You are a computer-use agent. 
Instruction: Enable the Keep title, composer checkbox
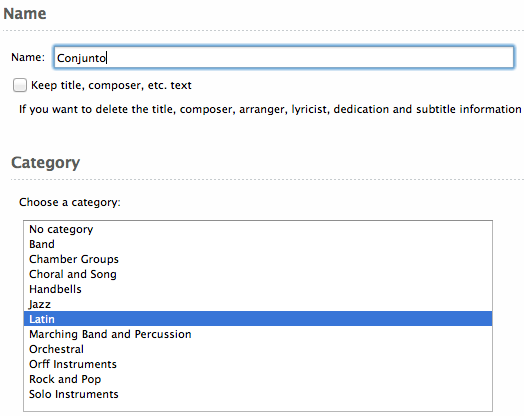click(20, 85)
